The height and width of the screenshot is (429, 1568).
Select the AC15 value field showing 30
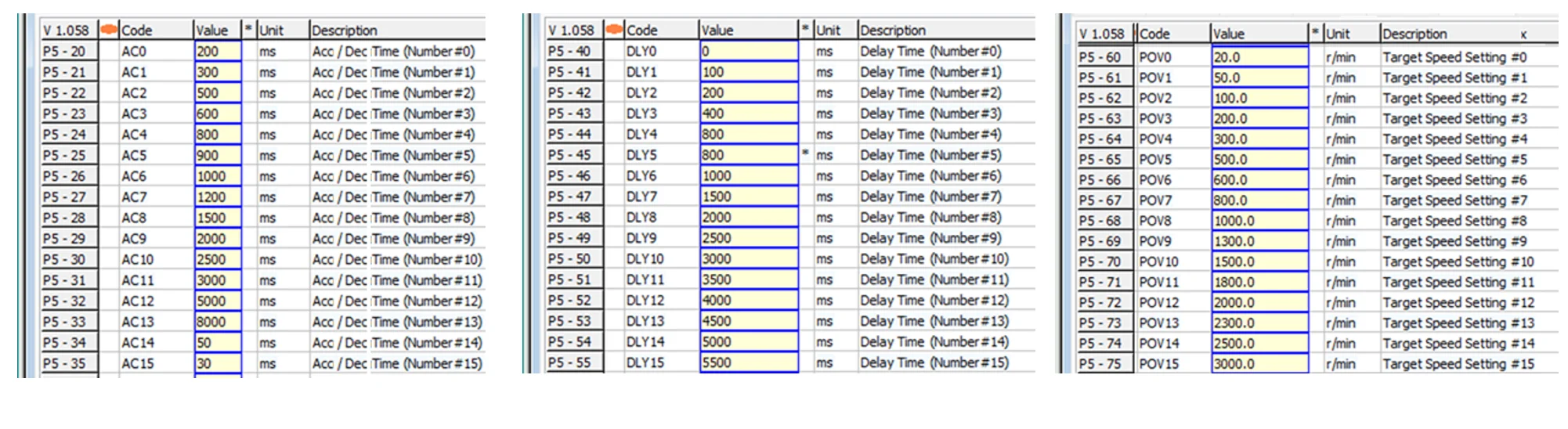click(x=217, y=363)
